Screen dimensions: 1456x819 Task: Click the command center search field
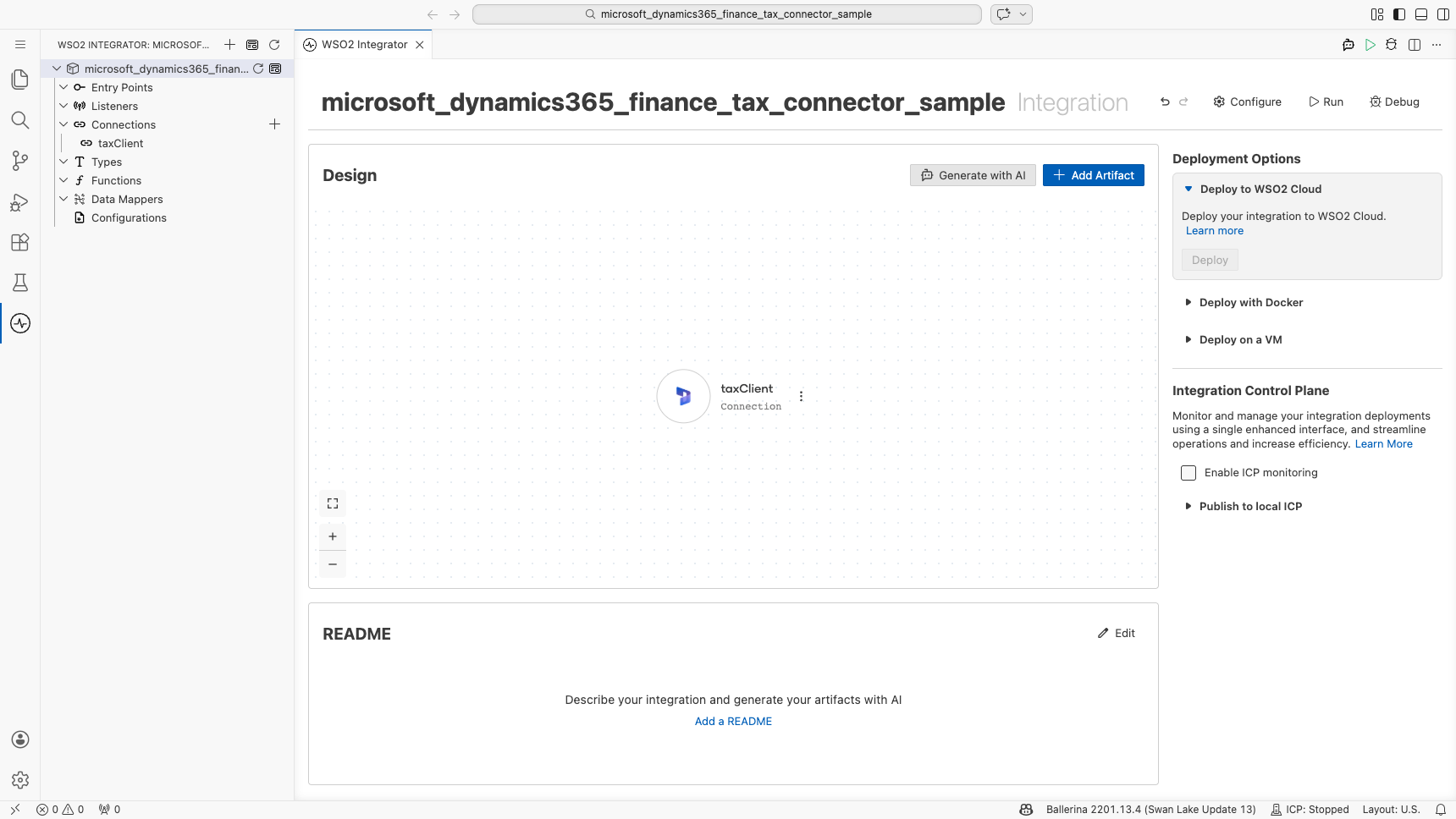(x=727, y=14)
